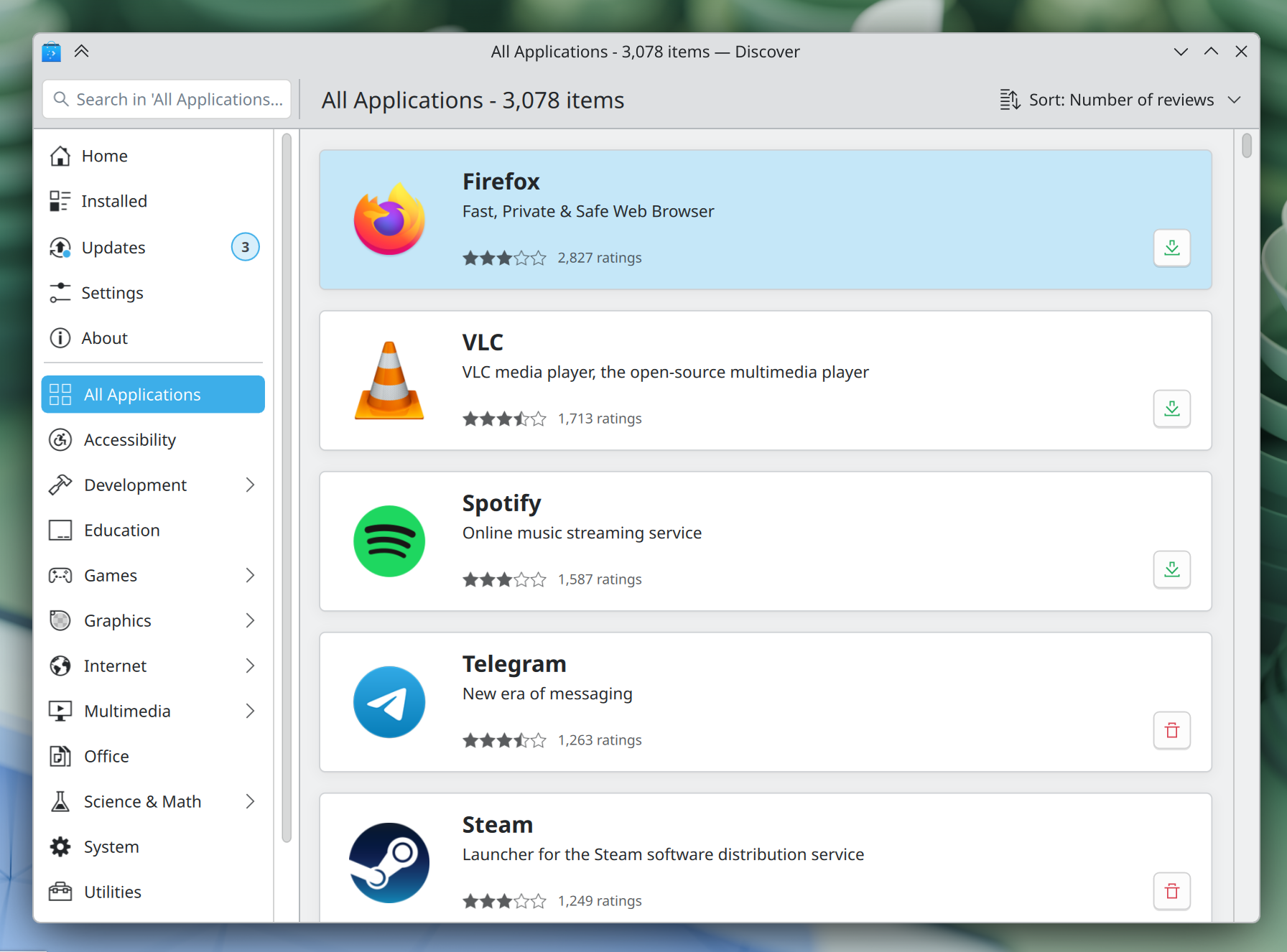Viewport: 1287px width, 952px height.
Task: Click the Telegram paper plane logo
Action: 389,702
